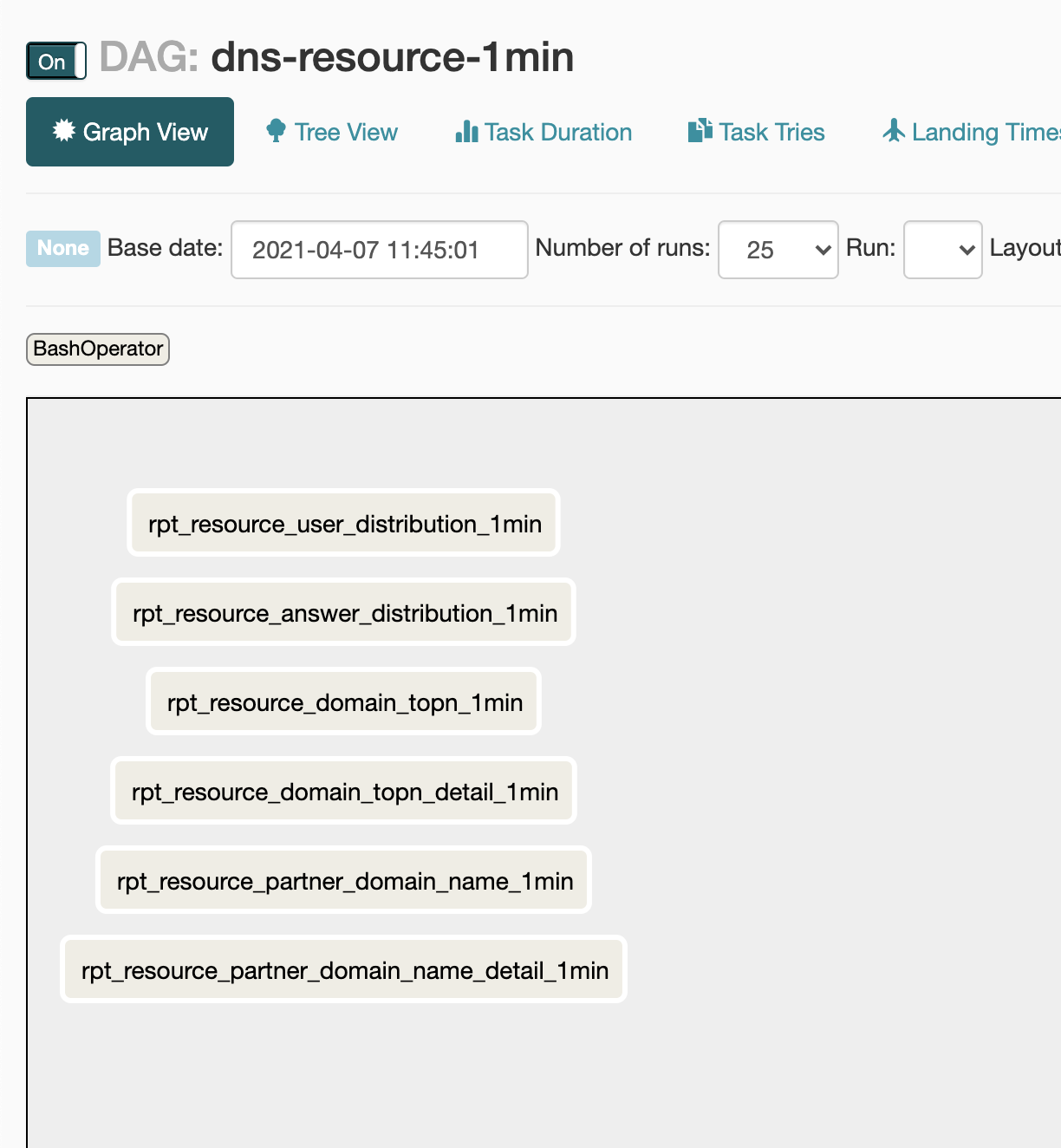Viewport: 1061px width, 1148px height.
Task: Click the dns-resource-1min DAG title
Action: tap(393, 57)
